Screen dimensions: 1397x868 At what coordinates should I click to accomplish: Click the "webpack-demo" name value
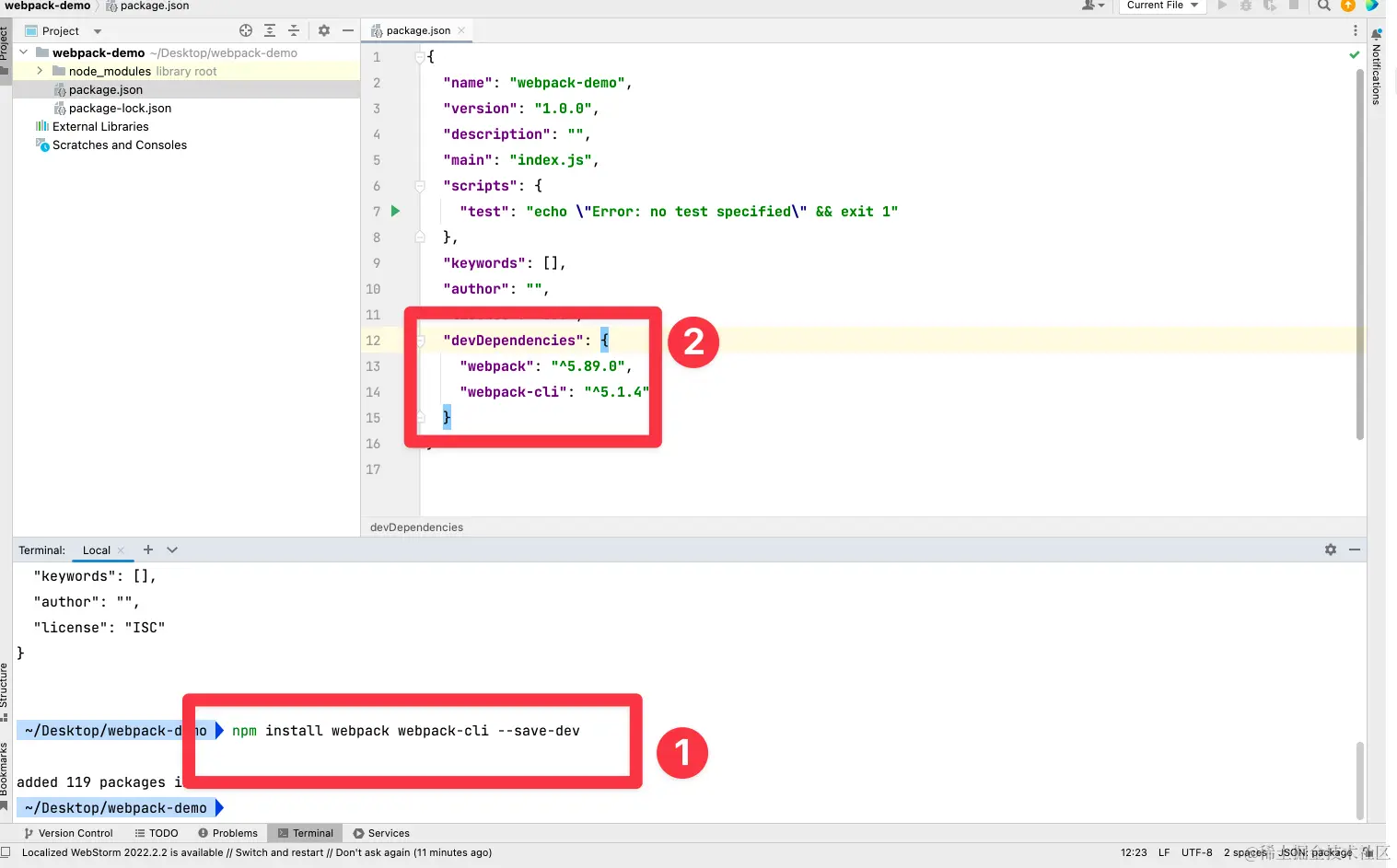point(566,83)
